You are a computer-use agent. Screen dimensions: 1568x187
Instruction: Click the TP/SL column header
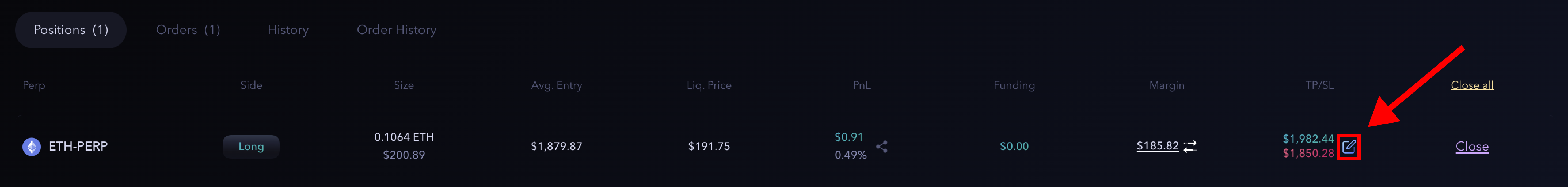[x=1319, y=85]
